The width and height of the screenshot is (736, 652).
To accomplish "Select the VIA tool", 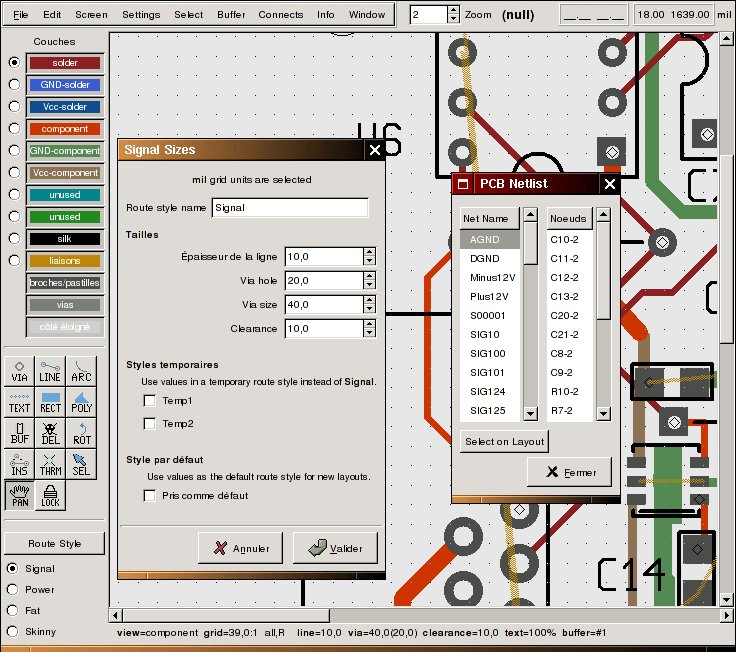I will [x=19, y=371].
